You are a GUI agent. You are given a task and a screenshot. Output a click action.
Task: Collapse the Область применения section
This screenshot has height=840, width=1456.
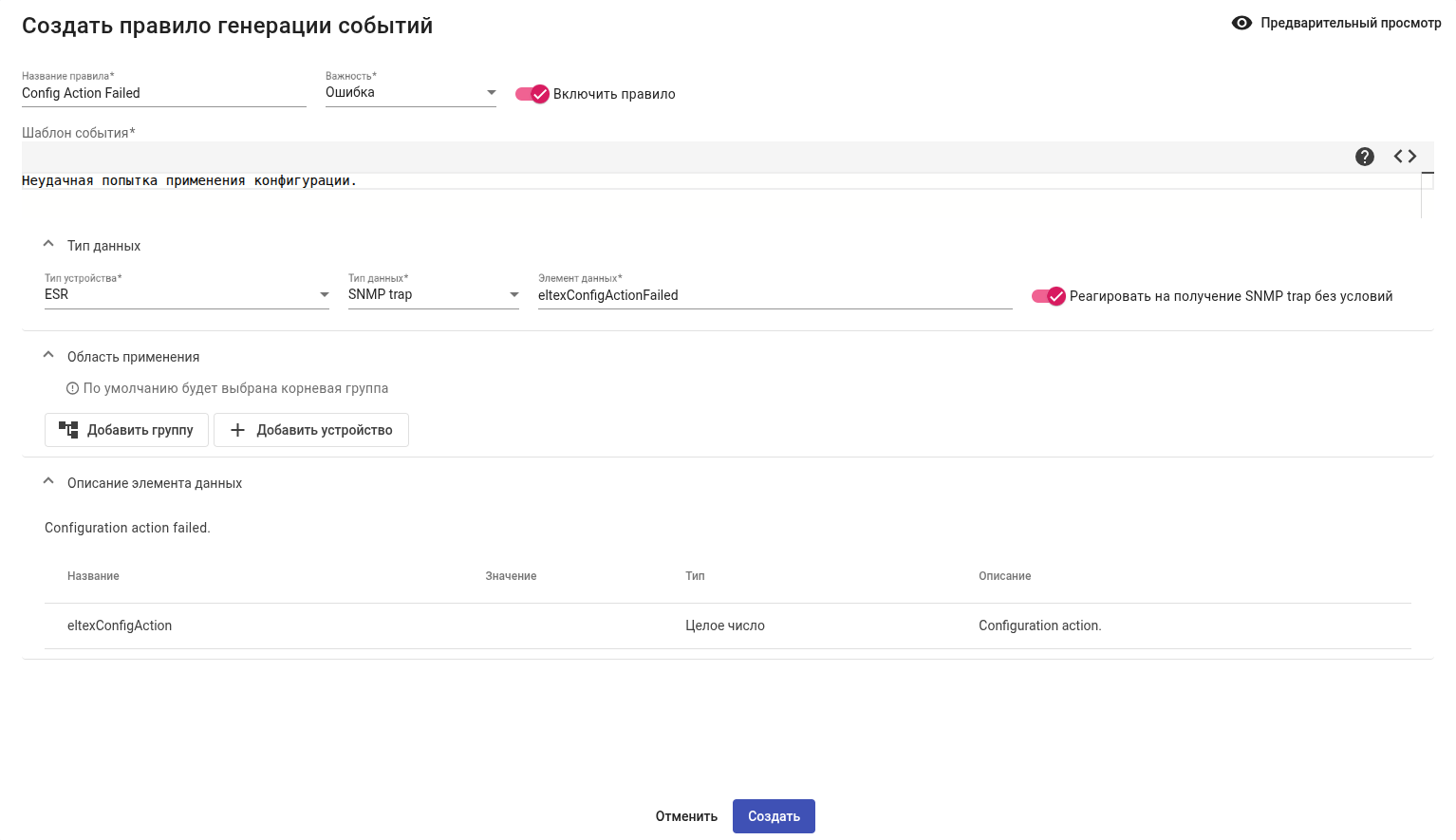48,356
